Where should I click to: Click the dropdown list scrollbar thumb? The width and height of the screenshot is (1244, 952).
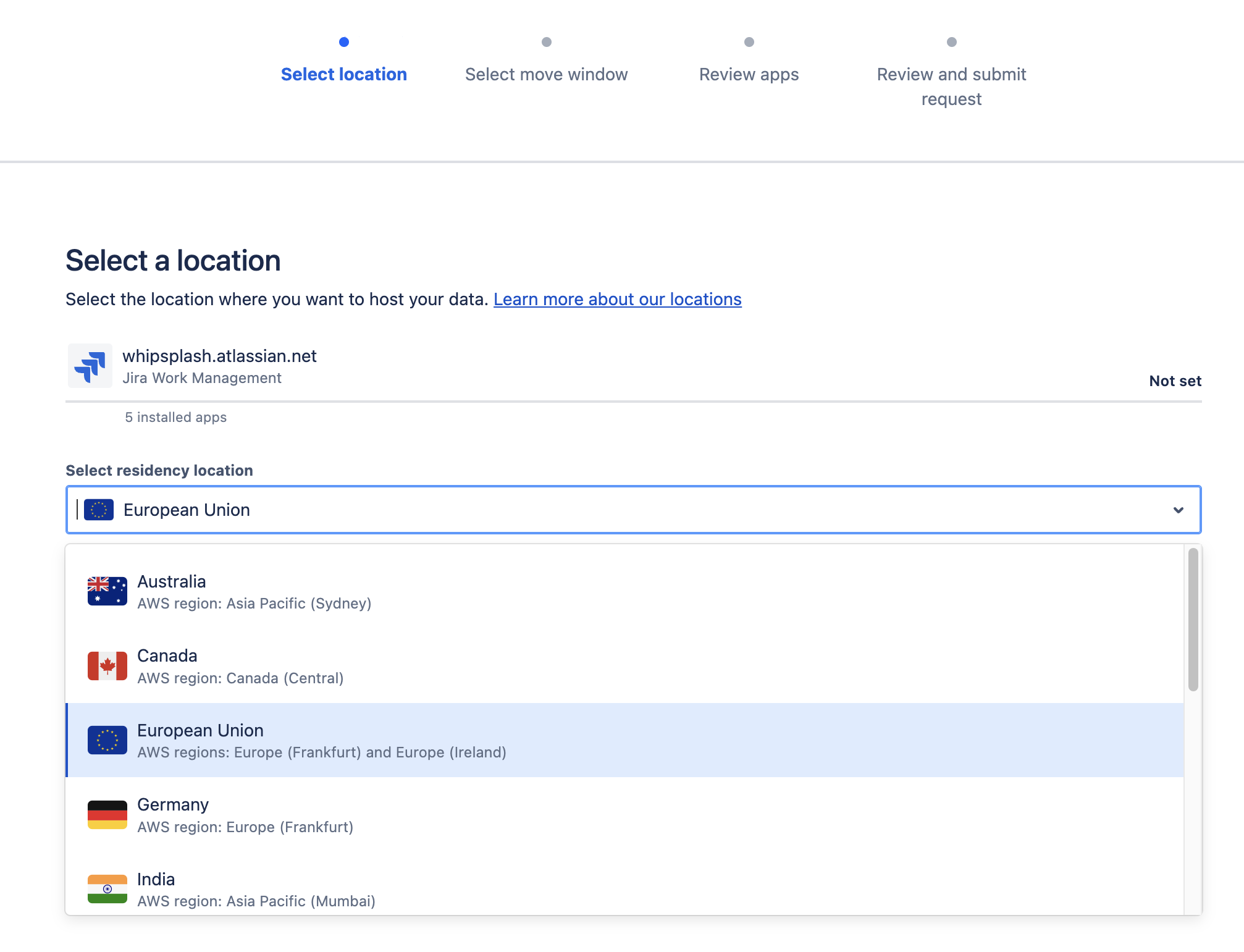(x=1193, y=619)
